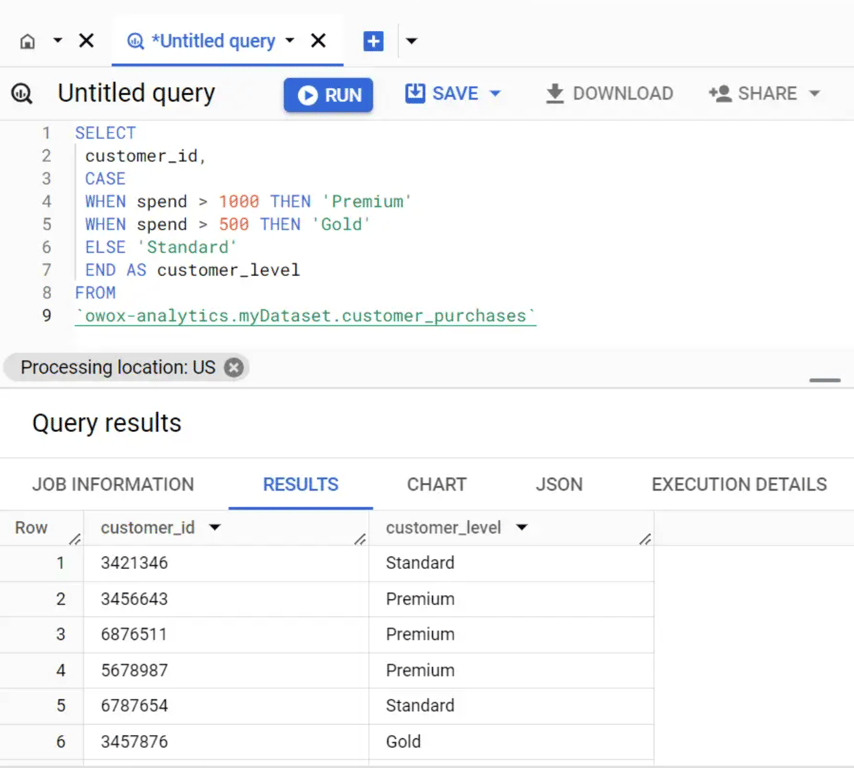854x768 pixels.
Task: Close the *Untitled query tab
Action: pos(318,40)
